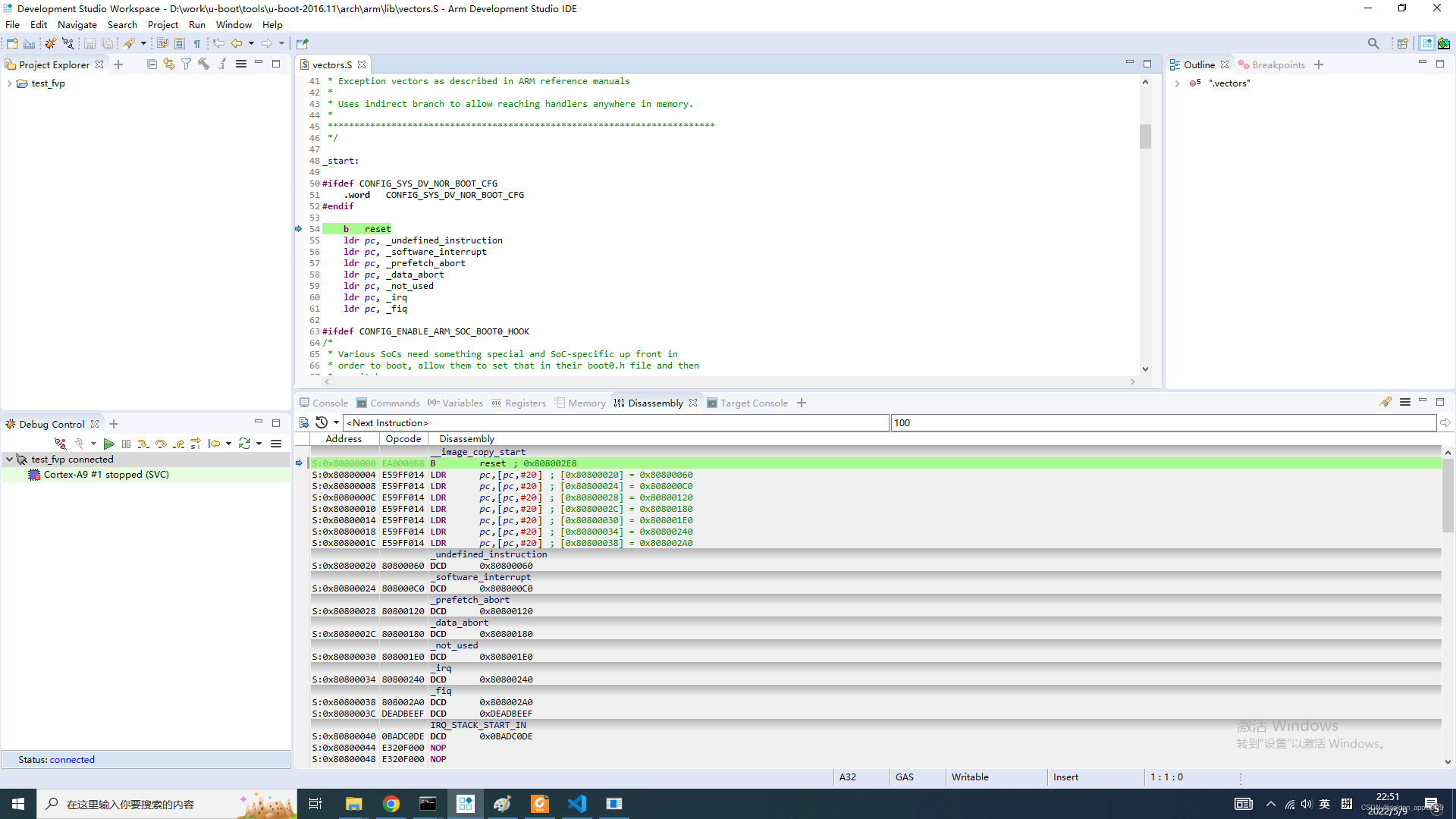This screenshot has width=1456, height=819.
Task: Switch to the Memory tab
Action: pyautogui.click(x=586, y=403)
